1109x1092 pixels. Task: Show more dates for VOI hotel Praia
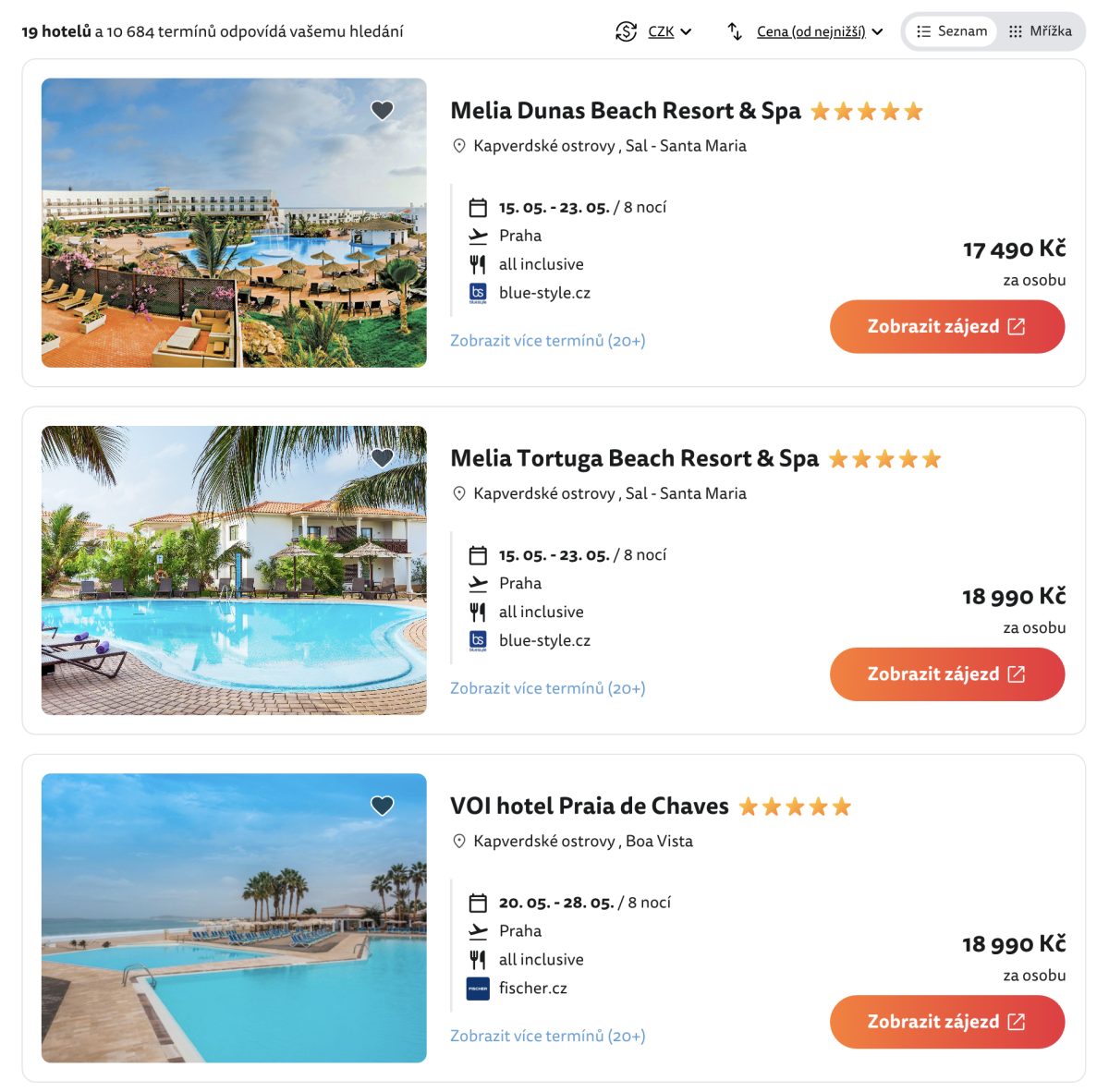click(547, 1036)
